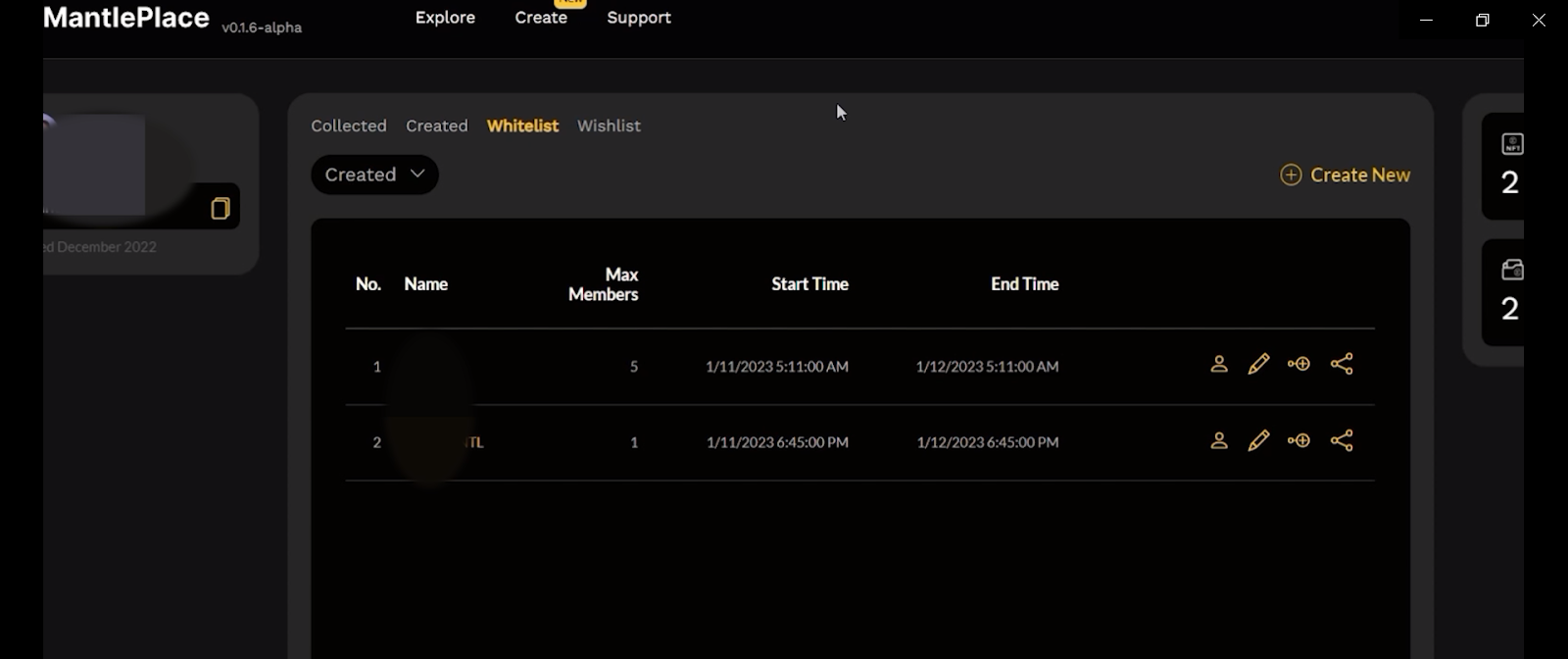Open the Explore menu
Image resolution: width=1568 pixels, height=659 pixels.
pyautogui.click(x=445, y=18)
